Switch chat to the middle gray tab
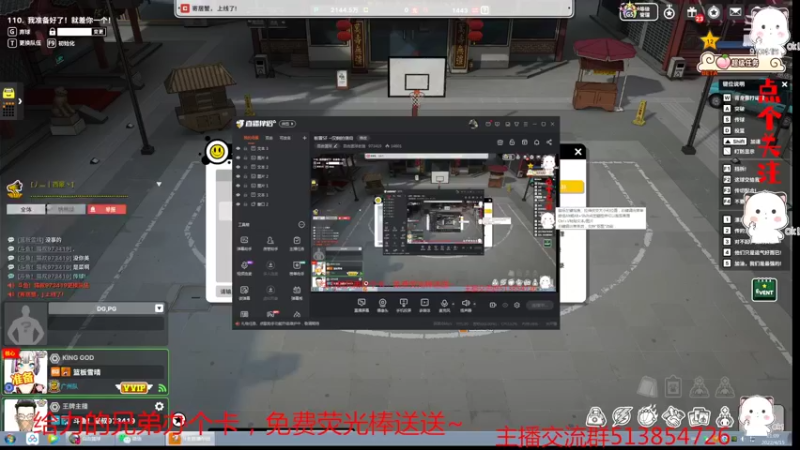800x450 pixels. click(x=66, y=209)
